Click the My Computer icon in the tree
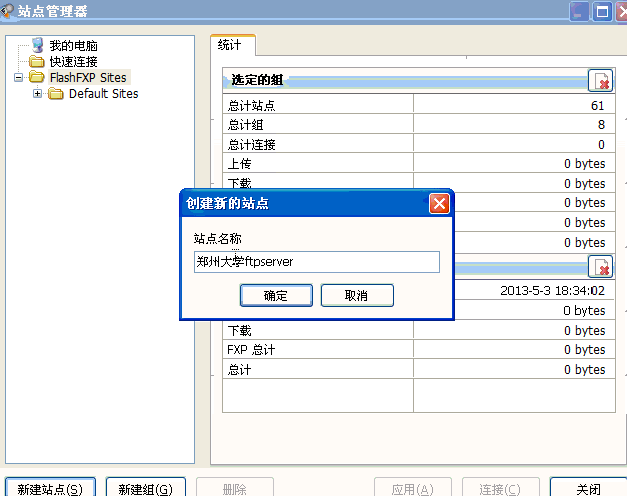The height and width of the screenshot is (496, 627). coord(38,45)
